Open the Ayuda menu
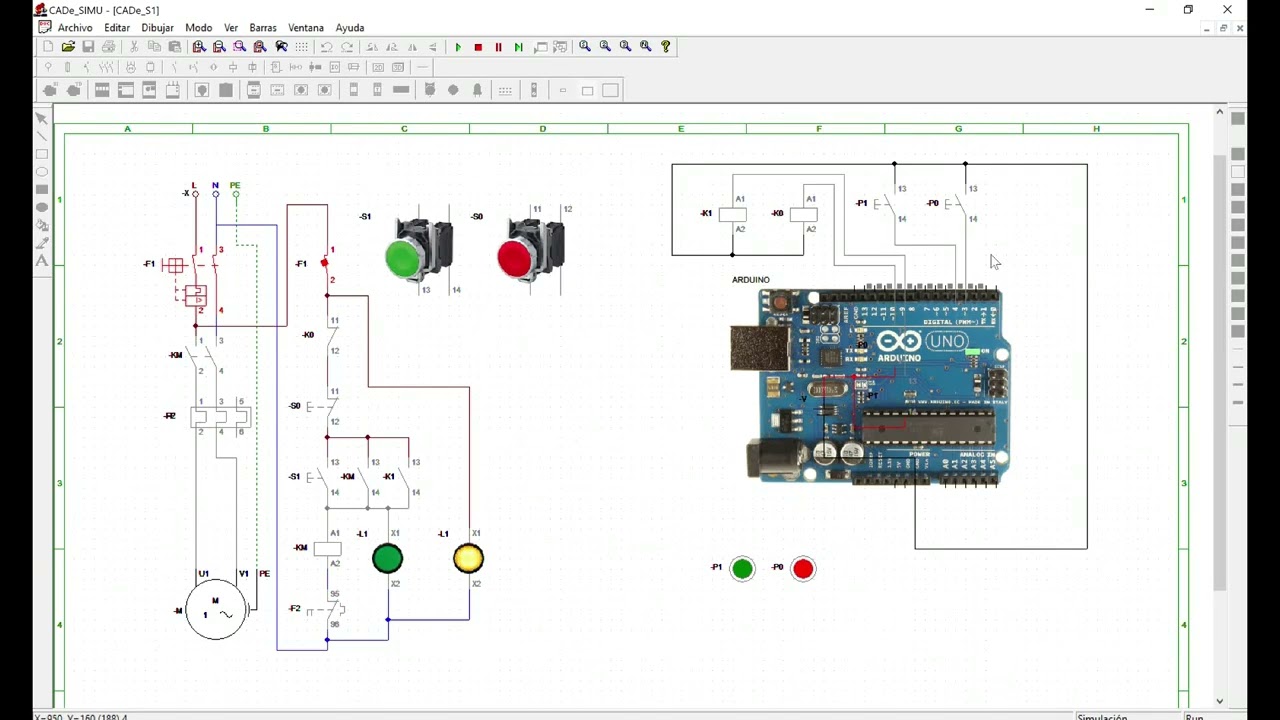 point(349,28)
